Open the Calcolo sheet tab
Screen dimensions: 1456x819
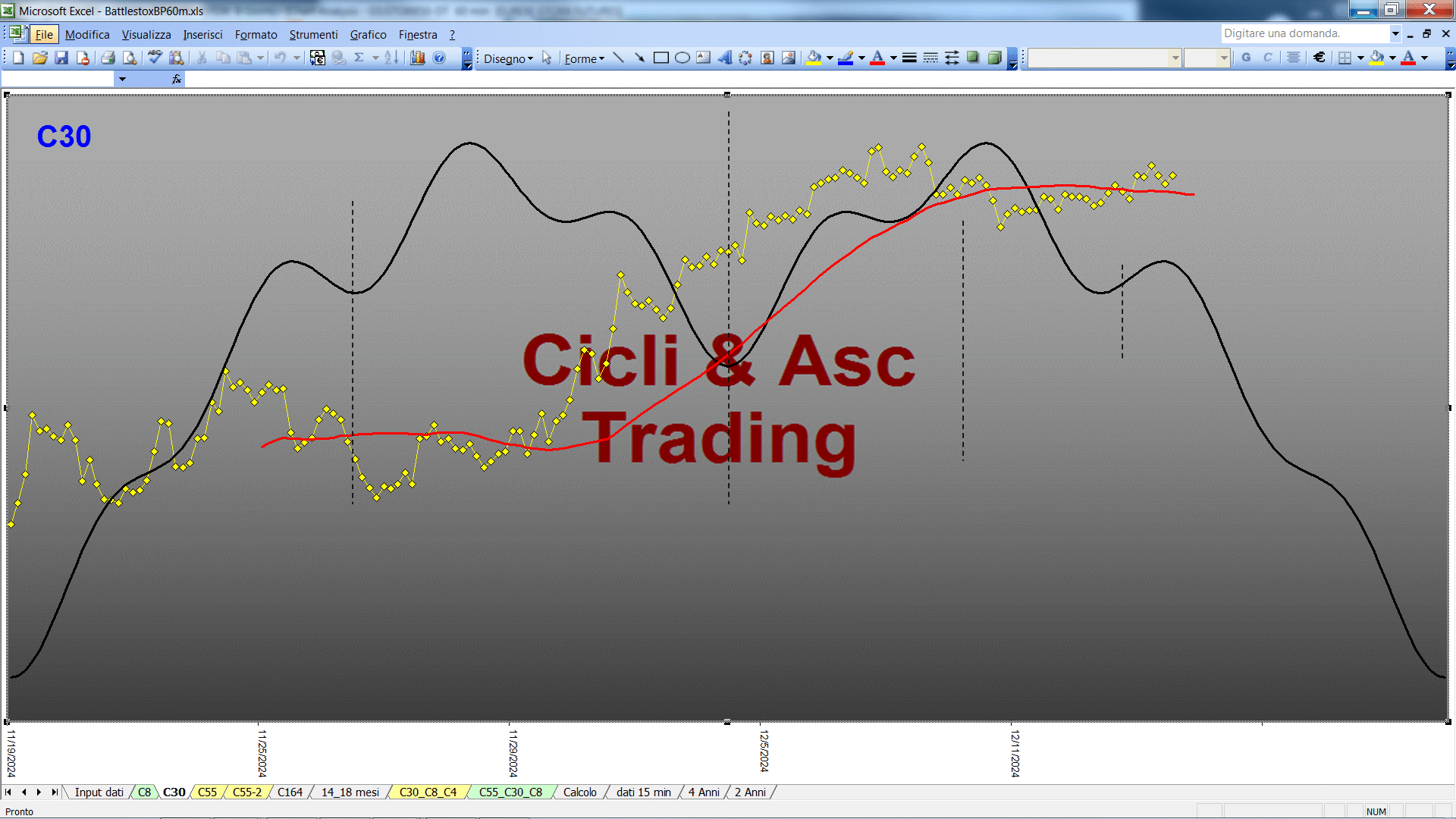[580, 792]
